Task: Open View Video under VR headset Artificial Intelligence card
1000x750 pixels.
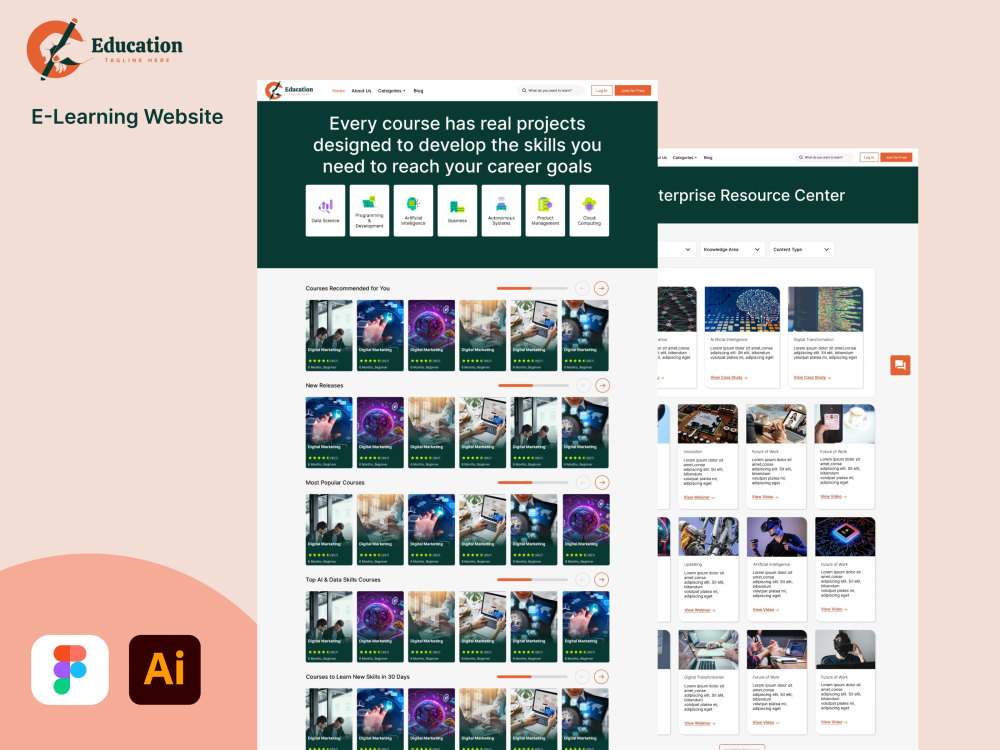Action: [765, 610]
